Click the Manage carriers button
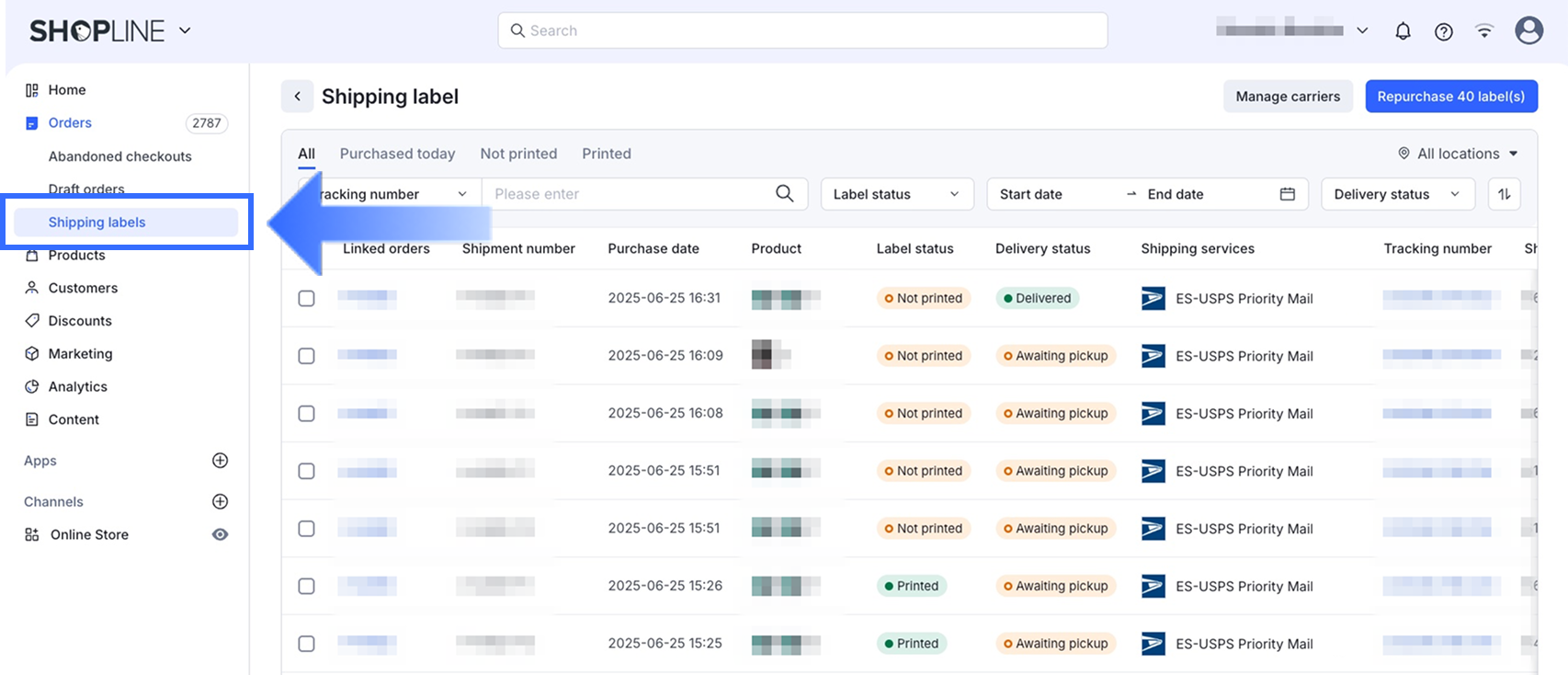 click(x=1287, y=97)
